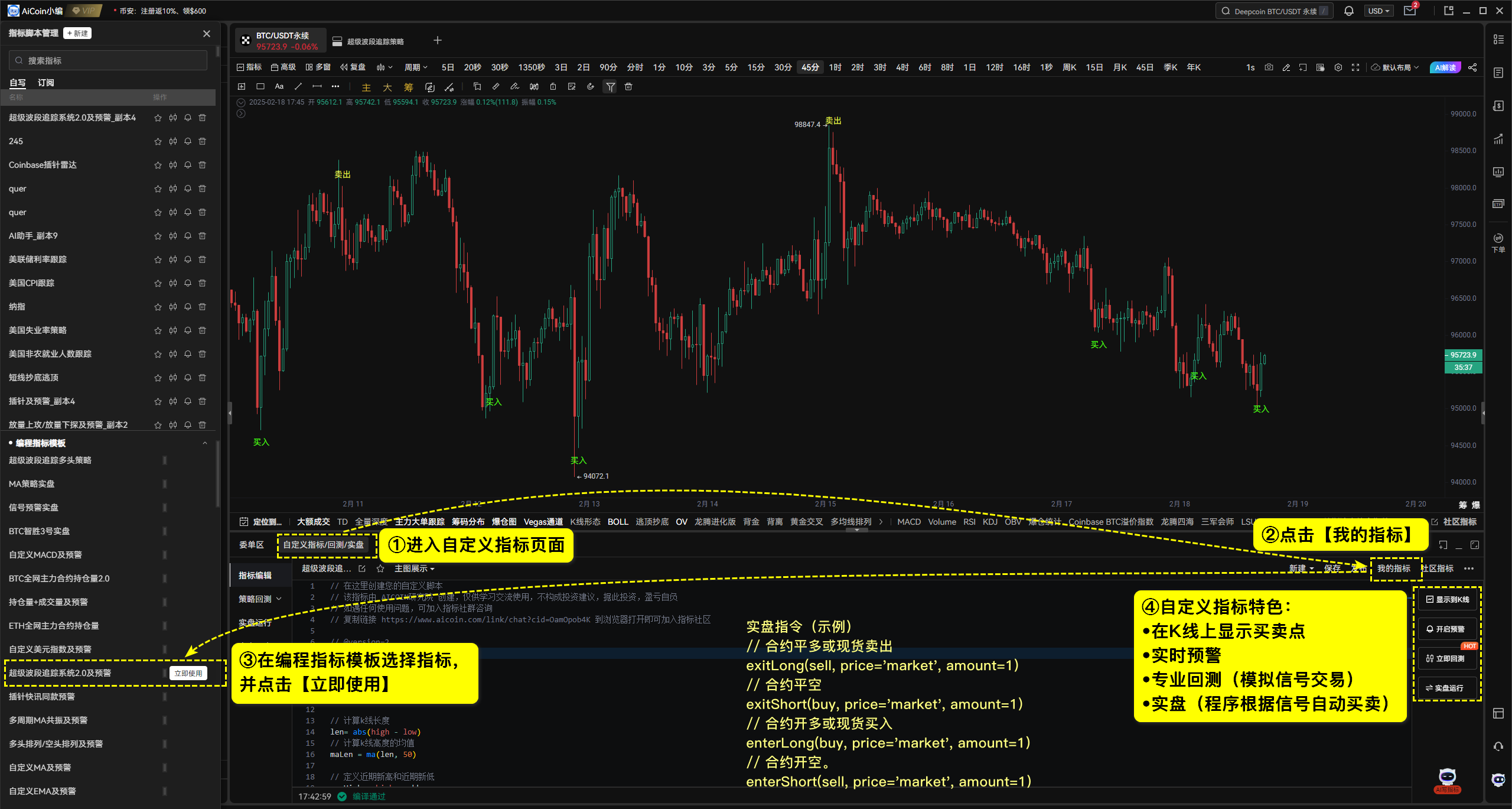The image size is (1512, 809).
Task: Open settings sliders icon for 纳指 row
Action: pyautogui.click(x=173, y=307)
